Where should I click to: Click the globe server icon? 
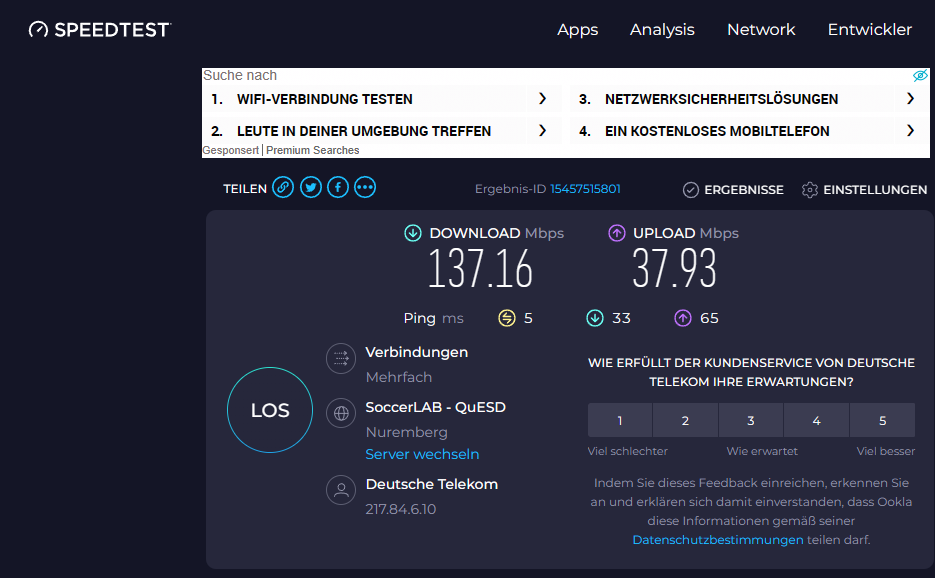click(x=341, y=412)
